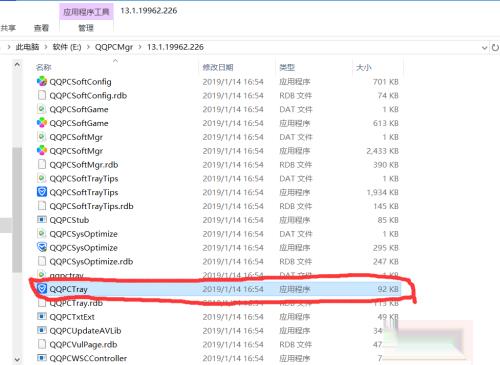500x365 pixels.
Task: Click the QQPCSoftMgr.rdb file icon
Action: point(42,164)
